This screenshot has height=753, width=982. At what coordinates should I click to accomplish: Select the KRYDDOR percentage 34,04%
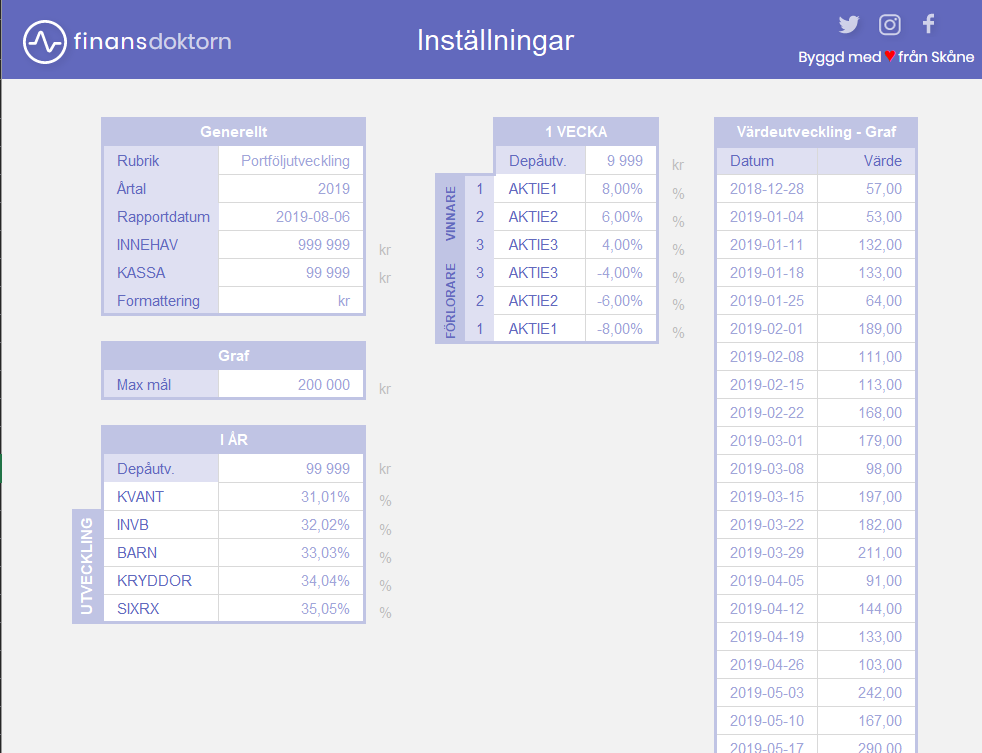291,581
